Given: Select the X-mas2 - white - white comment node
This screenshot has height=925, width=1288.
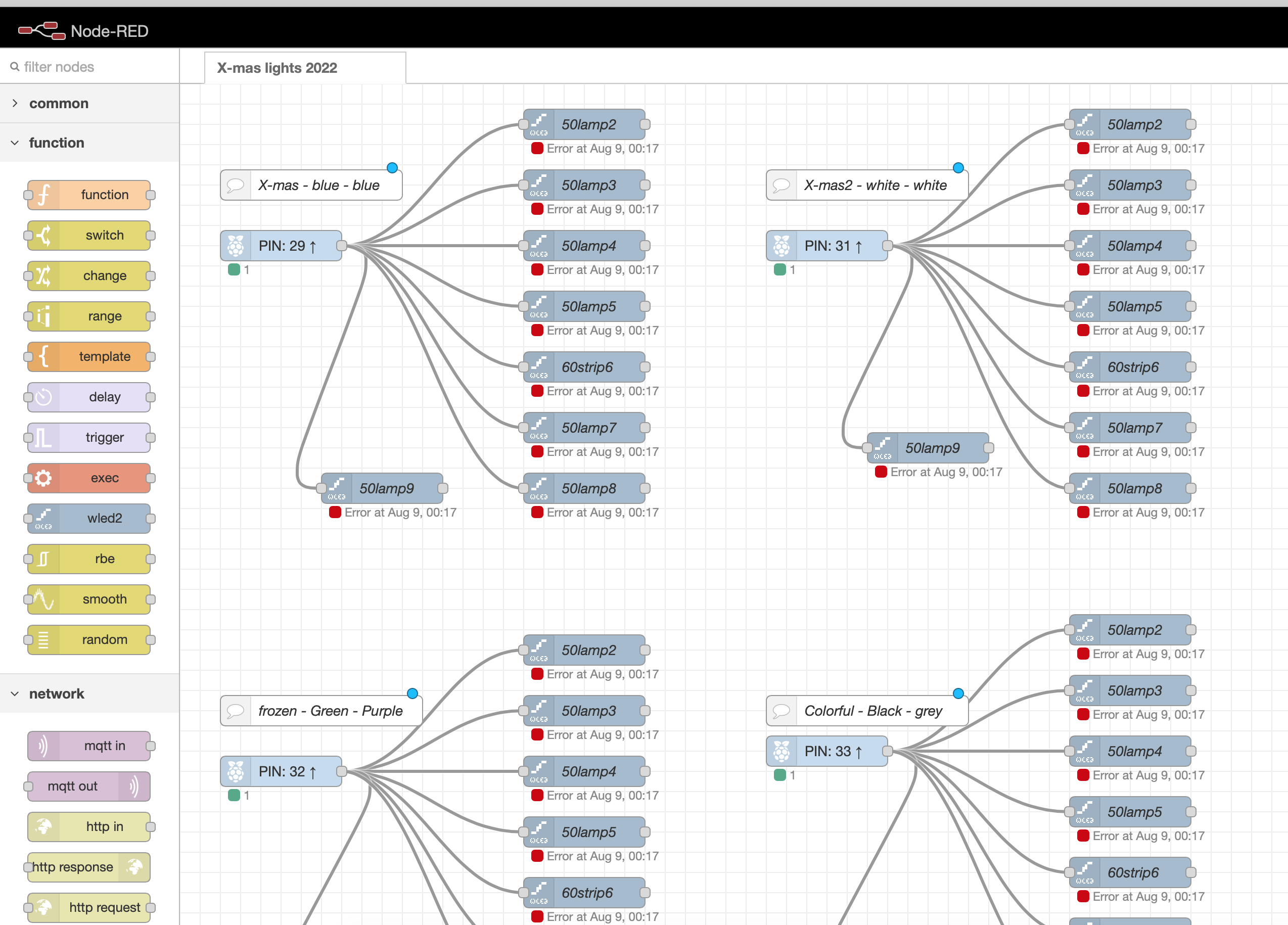Looking at the screenshot, I should (875, 185).
